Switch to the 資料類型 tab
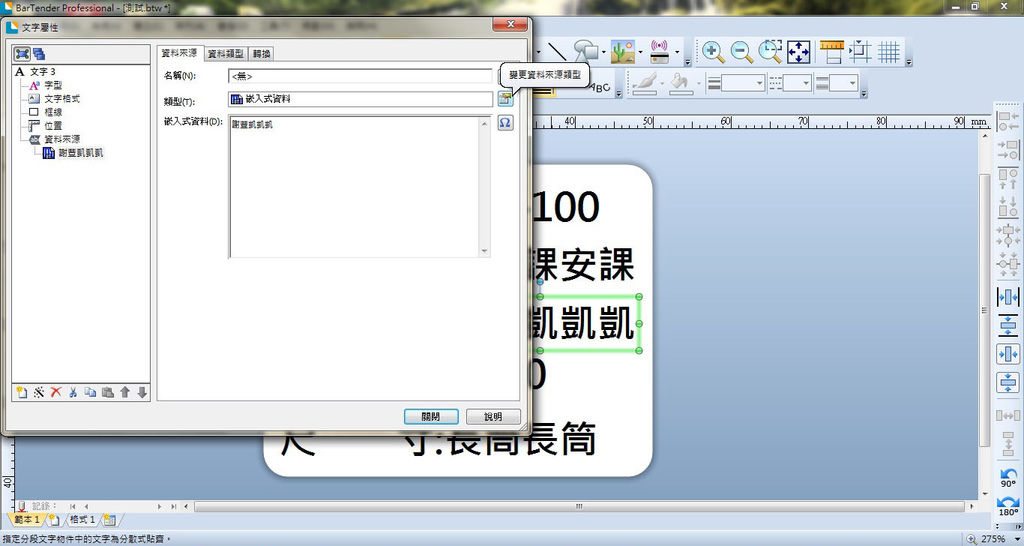Image resolution: width=1024 pixels, height=546 pixels. (225, 54)
